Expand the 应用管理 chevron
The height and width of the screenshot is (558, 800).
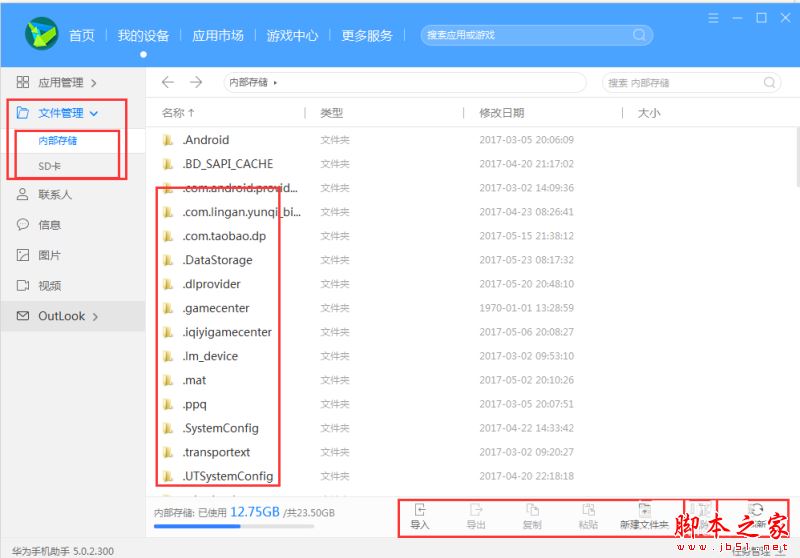94,83
